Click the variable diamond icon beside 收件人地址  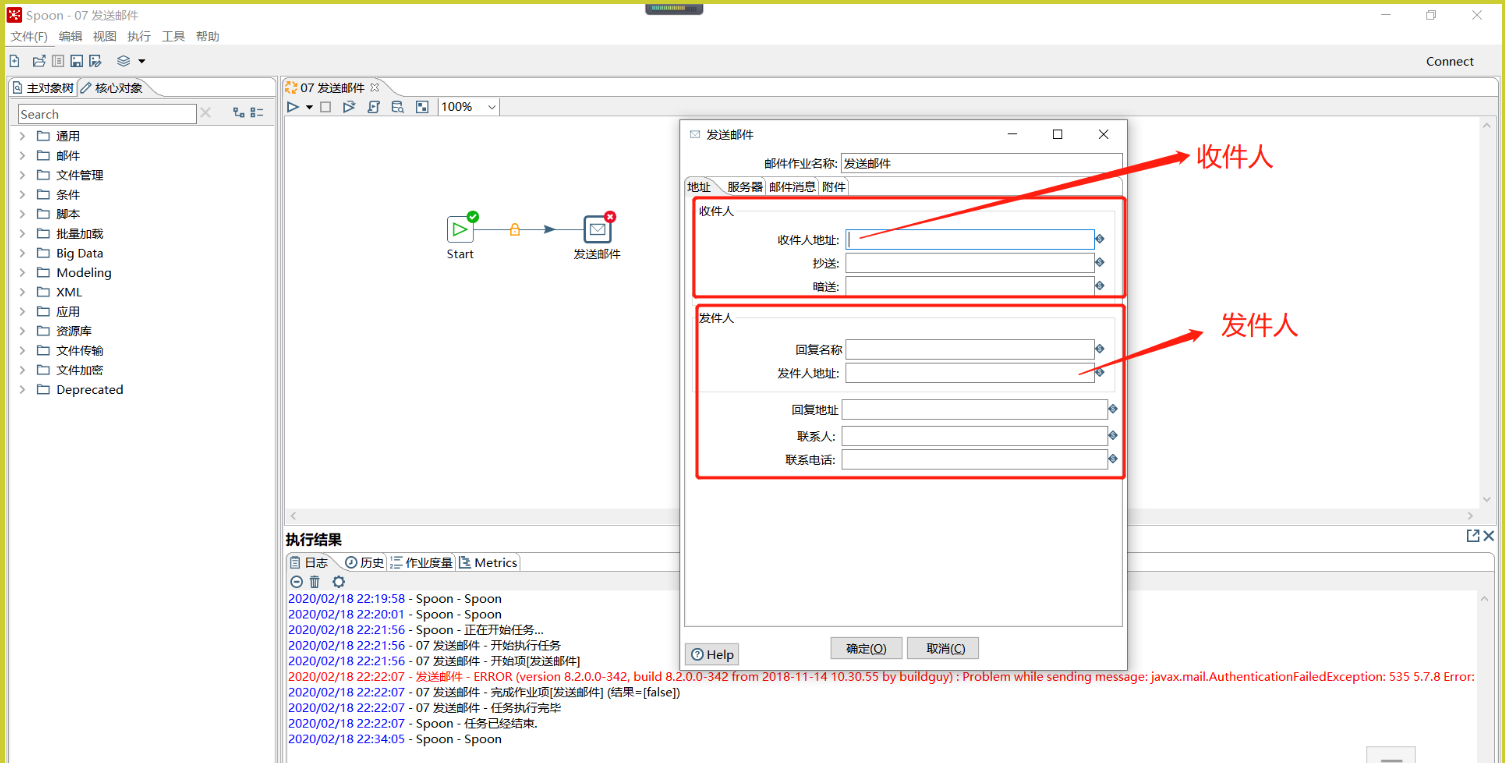point(1100,239)
